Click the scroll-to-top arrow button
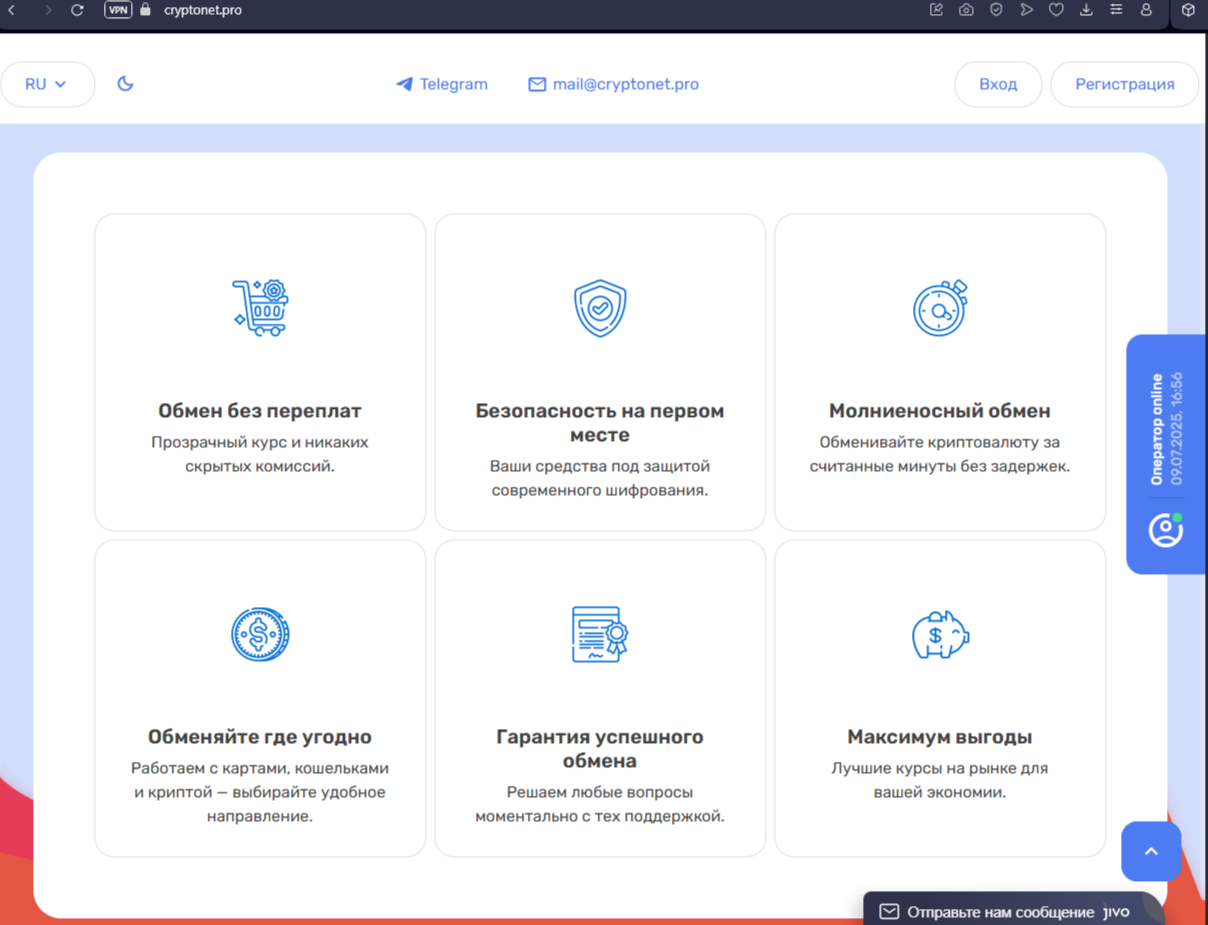Image resolution: width=1208 pixels, height=925 pixels. [x=1151, y=851]
